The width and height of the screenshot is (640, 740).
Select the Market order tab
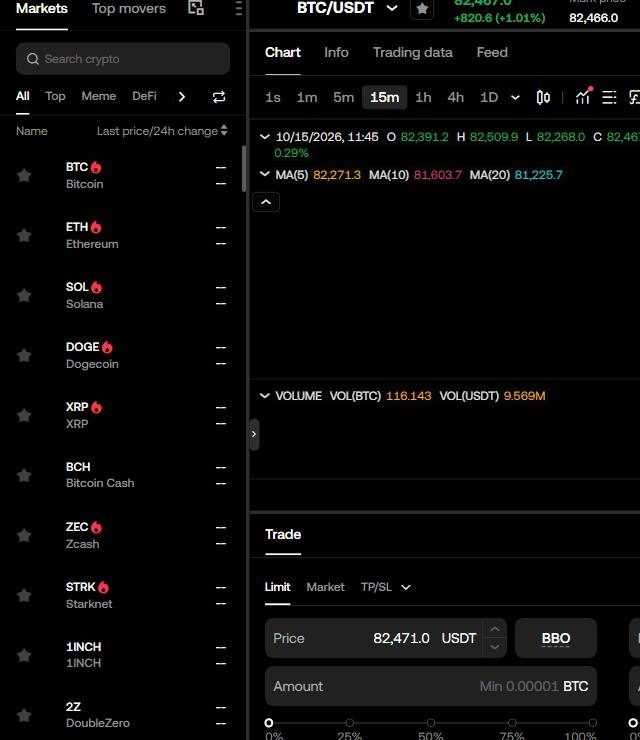click(325, 587)
